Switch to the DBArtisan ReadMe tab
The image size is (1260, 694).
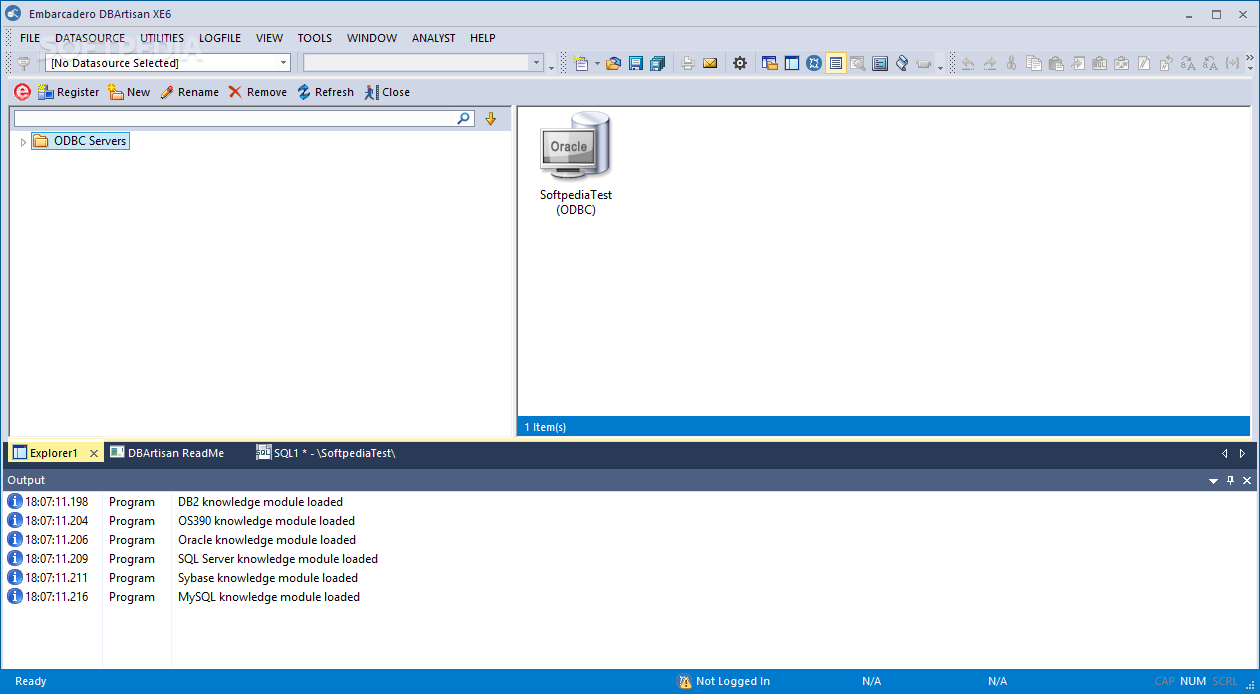pos(167,453)
